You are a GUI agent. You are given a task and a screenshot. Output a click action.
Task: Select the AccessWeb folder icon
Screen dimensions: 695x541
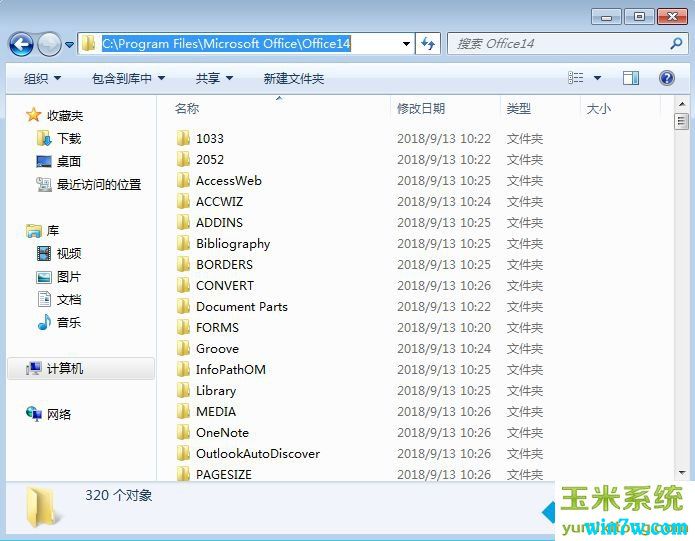click(183, 180)
